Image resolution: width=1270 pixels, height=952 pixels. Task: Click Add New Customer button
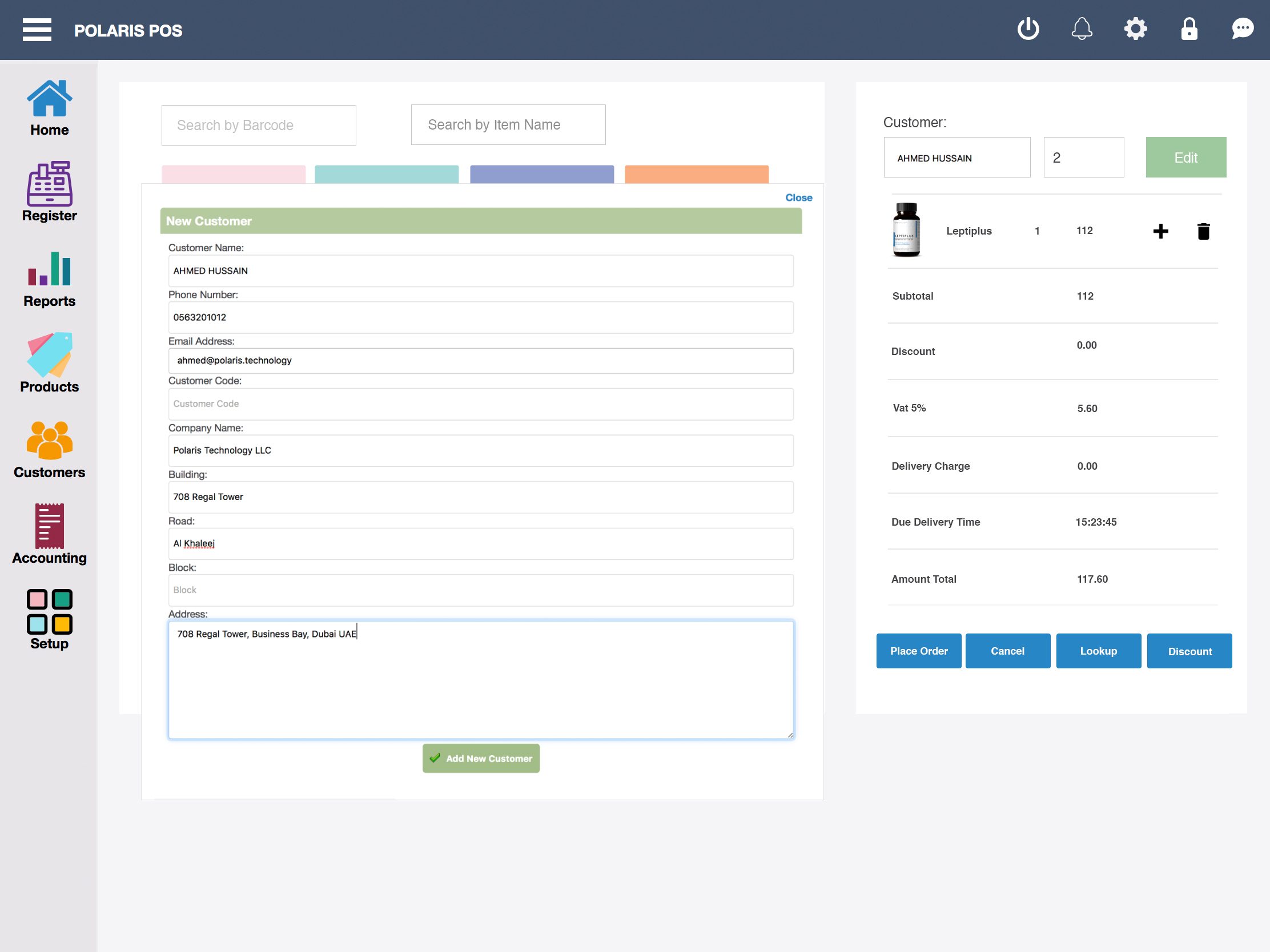(x=481, y=758)
